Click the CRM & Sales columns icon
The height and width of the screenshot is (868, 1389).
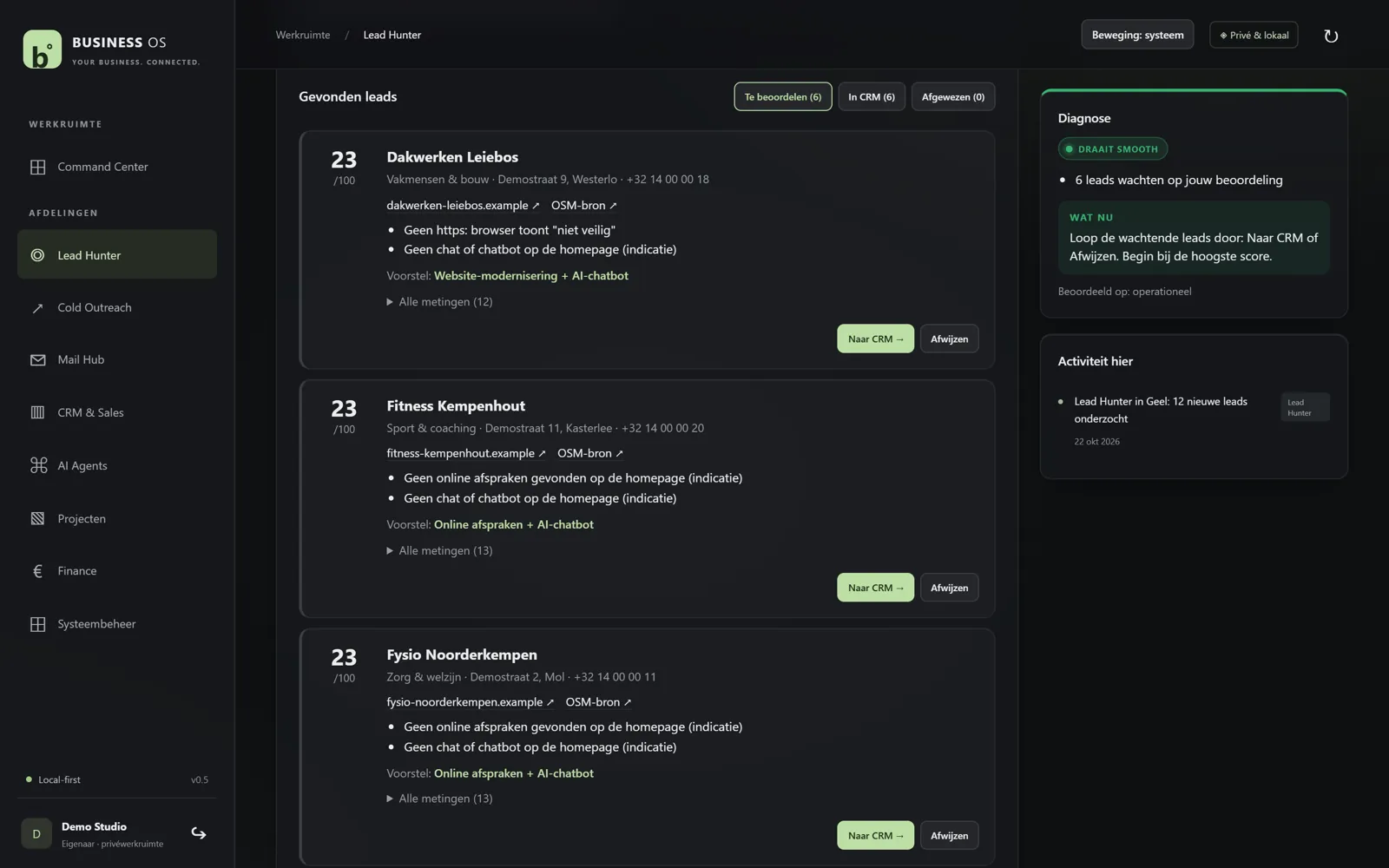(37, 412)
